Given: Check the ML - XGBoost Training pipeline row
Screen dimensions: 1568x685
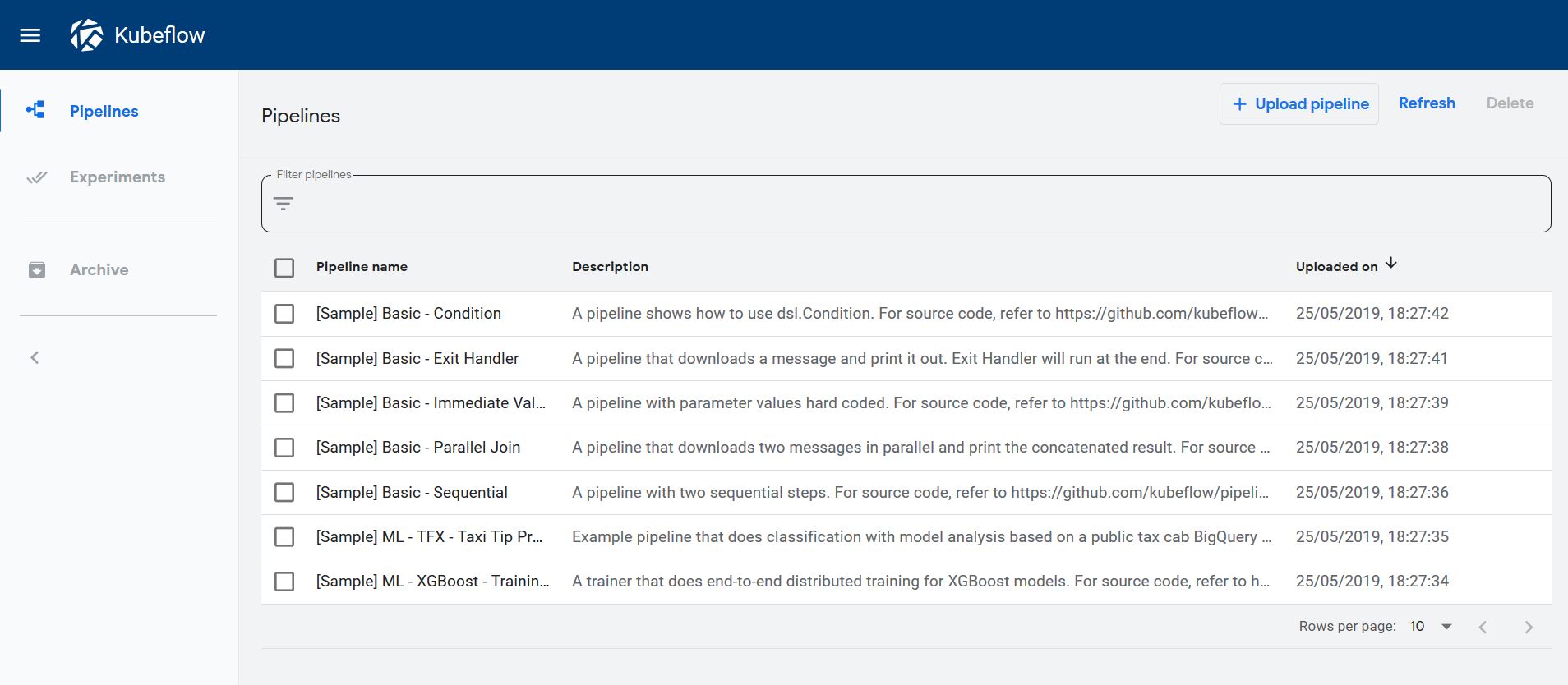Looking at the screenshot, I should [284, 582].
